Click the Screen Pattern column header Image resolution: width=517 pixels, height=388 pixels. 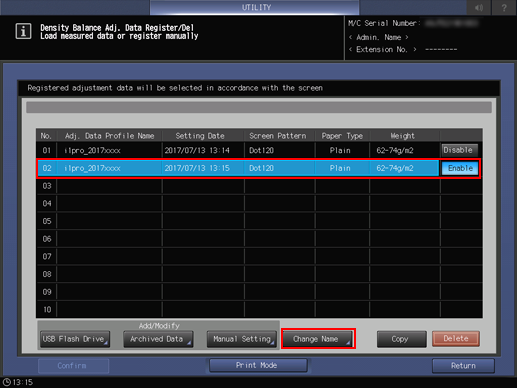278,136
